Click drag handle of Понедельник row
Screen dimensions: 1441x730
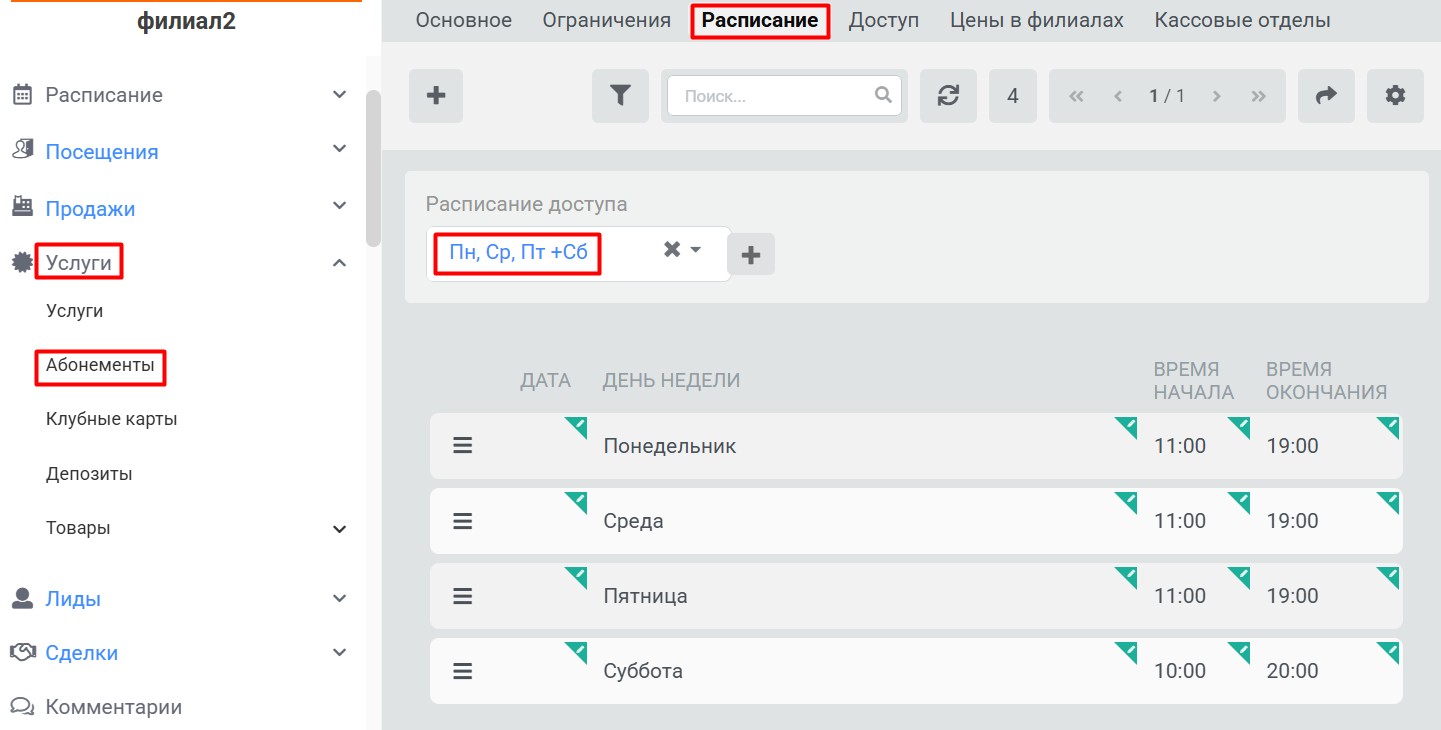[x=462, y=446]
